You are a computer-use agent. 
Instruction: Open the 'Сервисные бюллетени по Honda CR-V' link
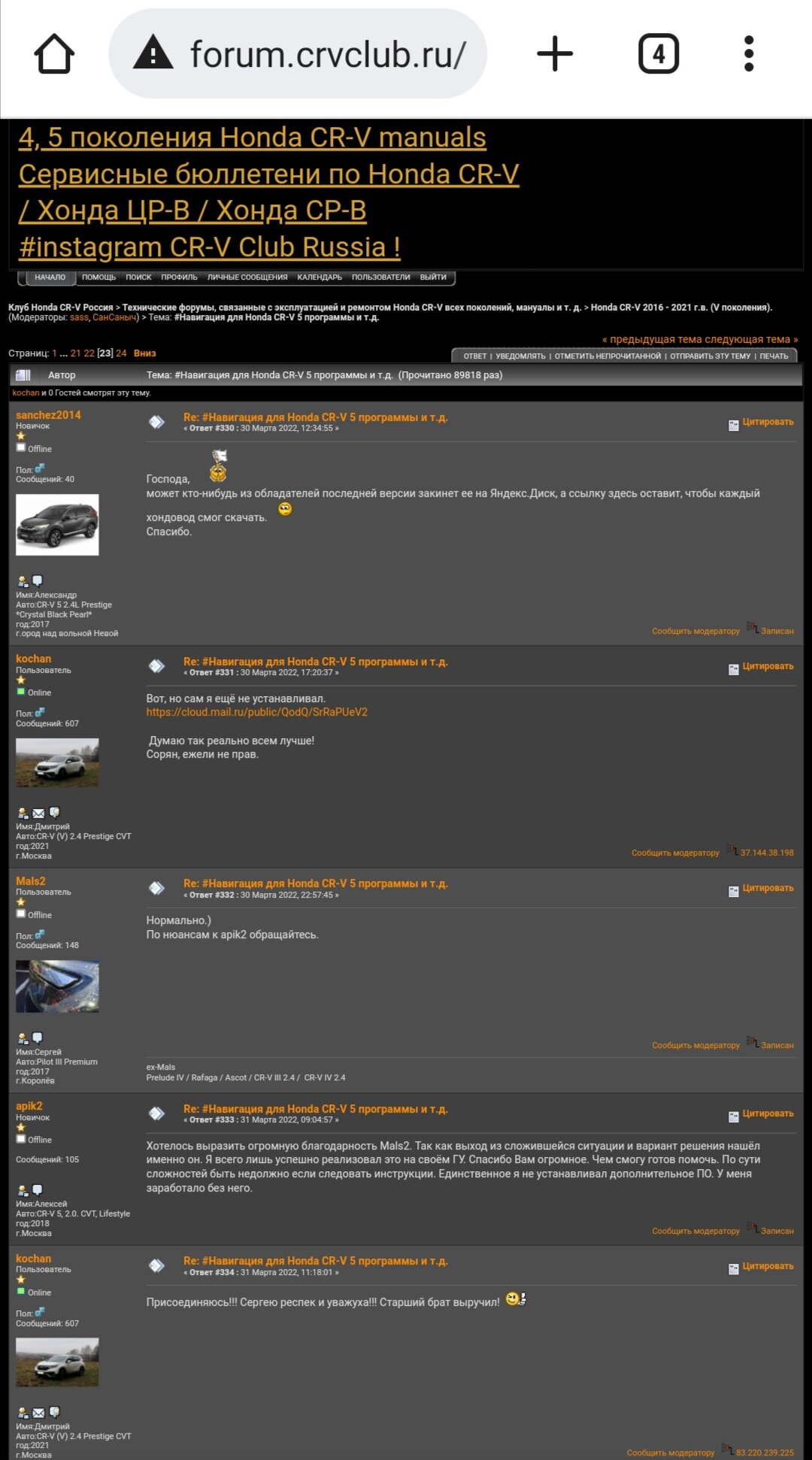pos(268,174)
